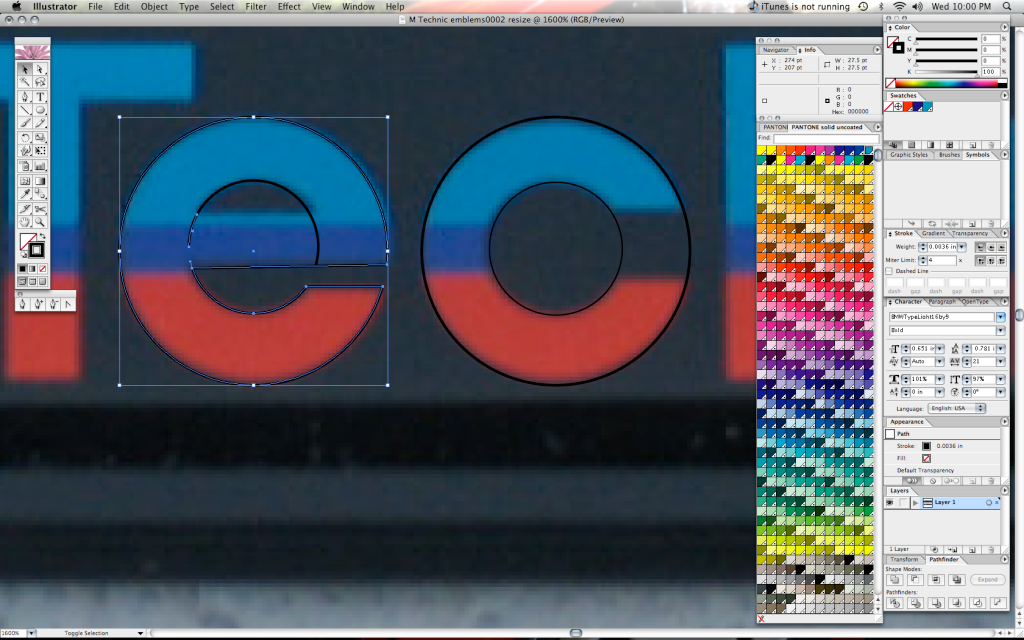Open the stroke Weight dropdown
The image size is (1024, 640).
(x=962, y=247)
